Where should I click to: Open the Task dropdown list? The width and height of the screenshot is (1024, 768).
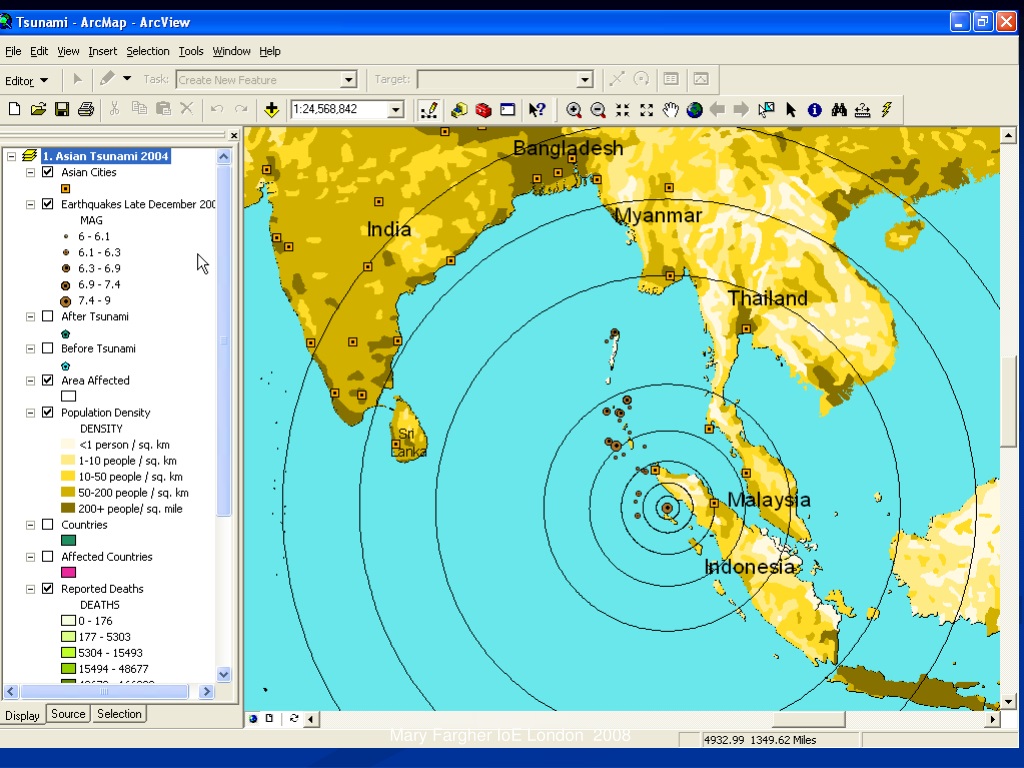point(349,80)
